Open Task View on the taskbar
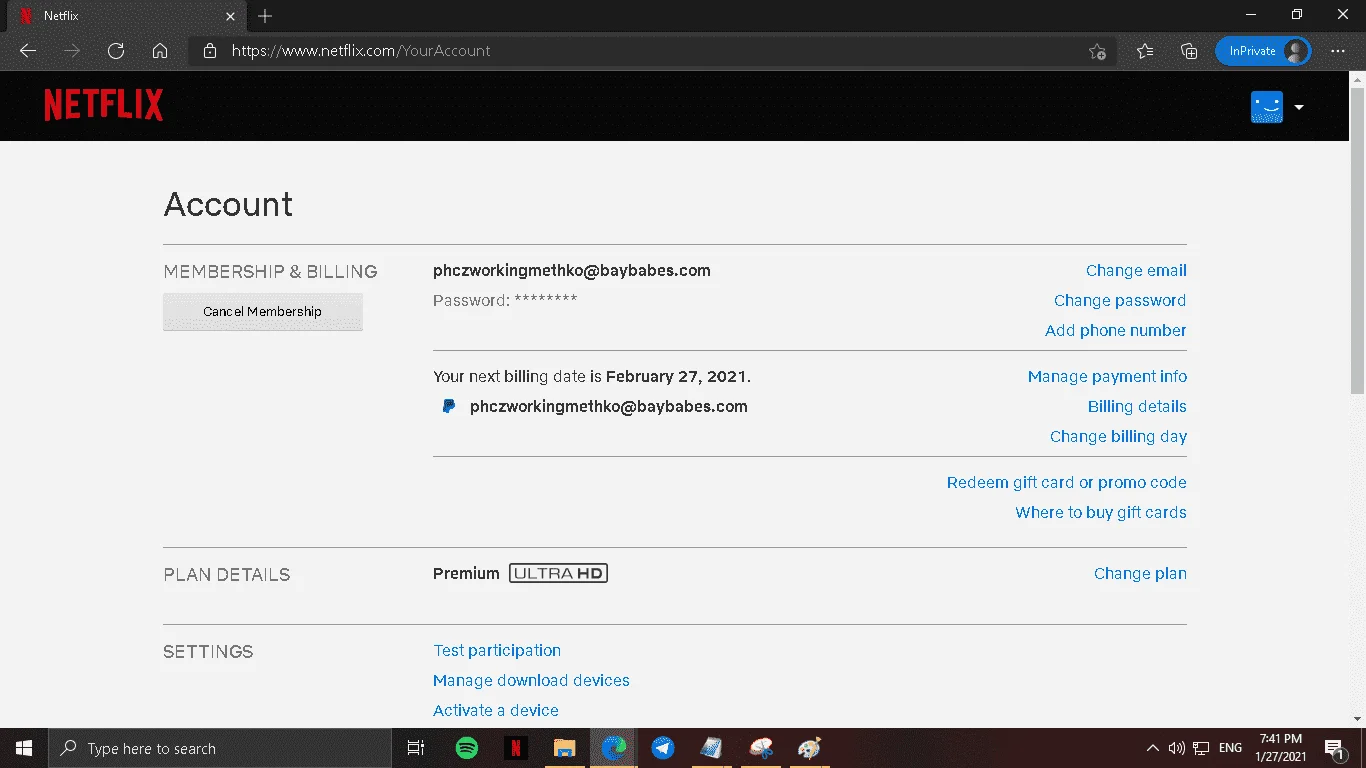Image resolution: width=1366 pixels, height=768 pixels. pyautogui.click(x=416, y=748)
